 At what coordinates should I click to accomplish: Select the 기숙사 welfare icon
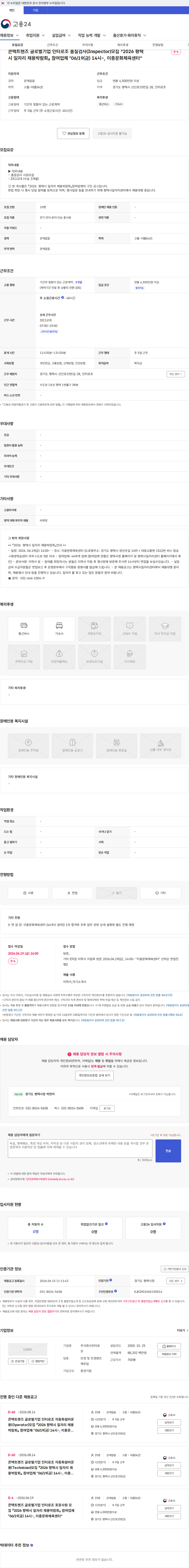(59, 629)
